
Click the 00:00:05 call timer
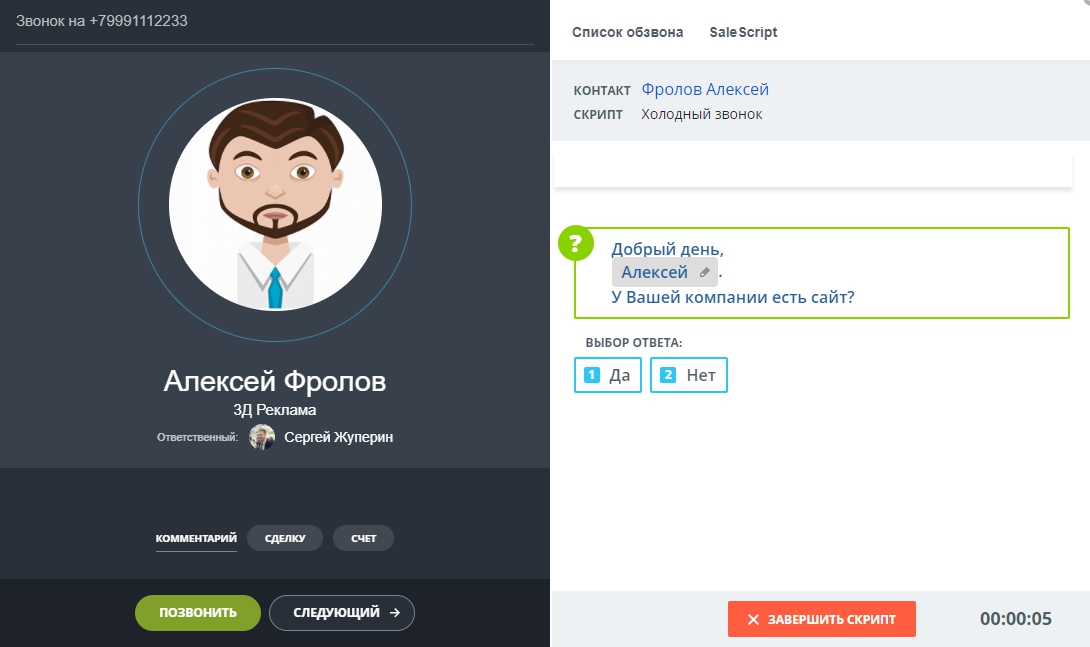coord(1016,619)
